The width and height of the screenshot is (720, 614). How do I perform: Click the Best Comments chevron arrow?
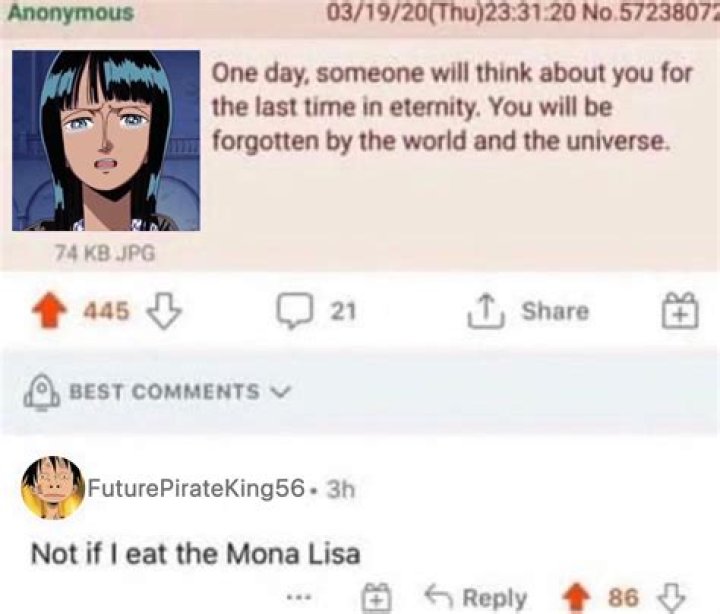coord(281,391)
